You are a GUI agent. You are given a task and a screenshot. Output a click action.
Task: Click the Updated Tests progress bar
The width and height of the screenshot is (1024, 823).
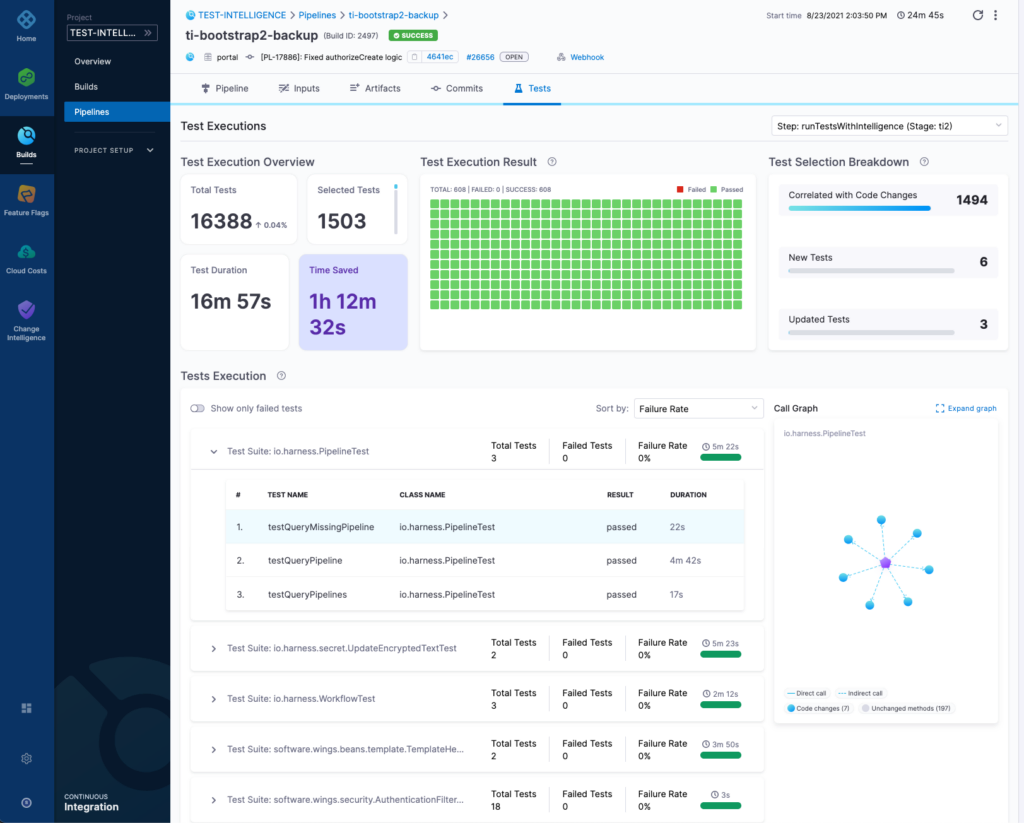pos(871,332)
